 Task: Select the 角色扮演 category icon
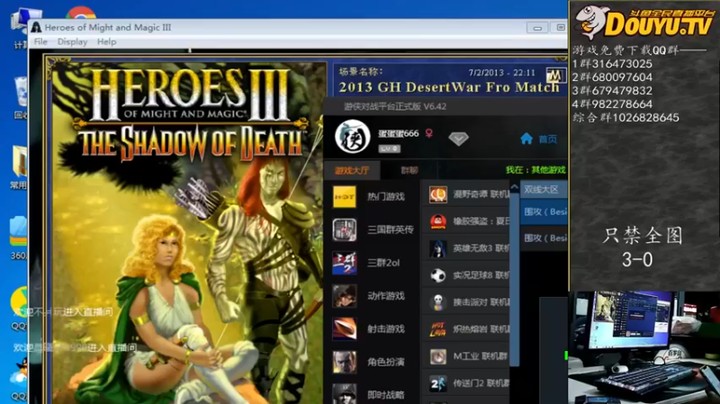(x=344, y=362)
